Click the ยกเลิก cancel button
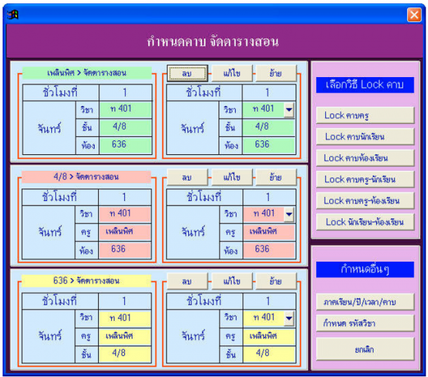The width and height of the screenshot is (428, 377). [365, 349]
